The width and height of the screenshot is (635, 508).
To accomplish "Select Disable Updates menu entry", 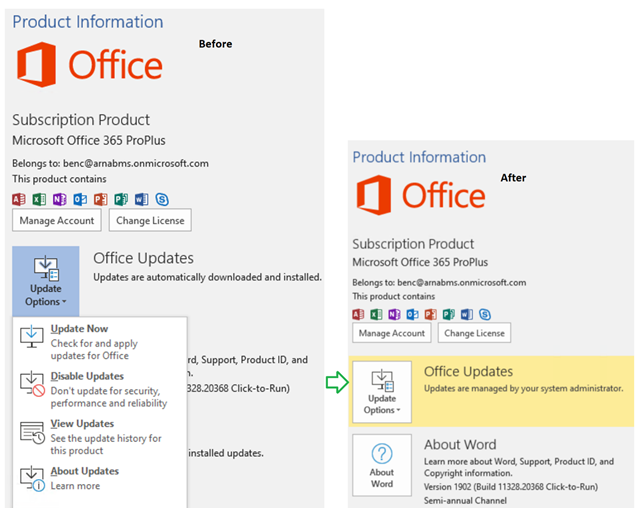I will pos(100,389).
